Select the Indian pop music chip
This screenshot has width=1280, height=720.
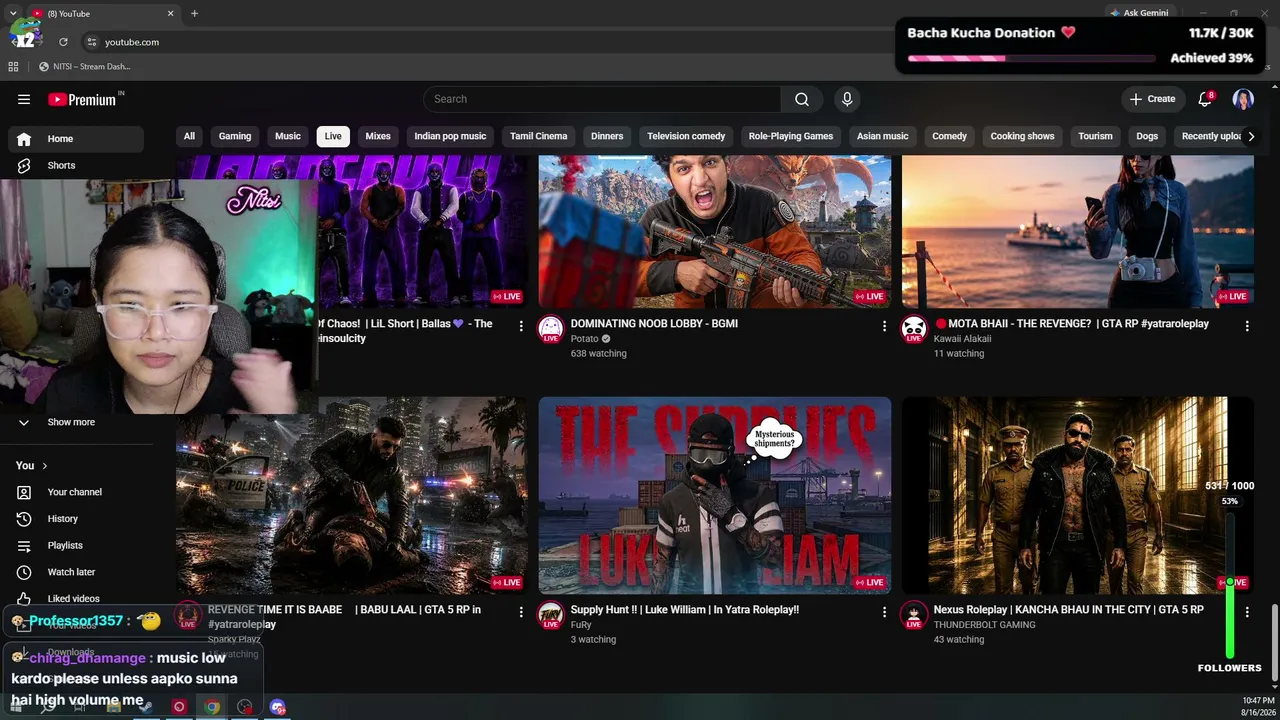[x=450, y=136]
